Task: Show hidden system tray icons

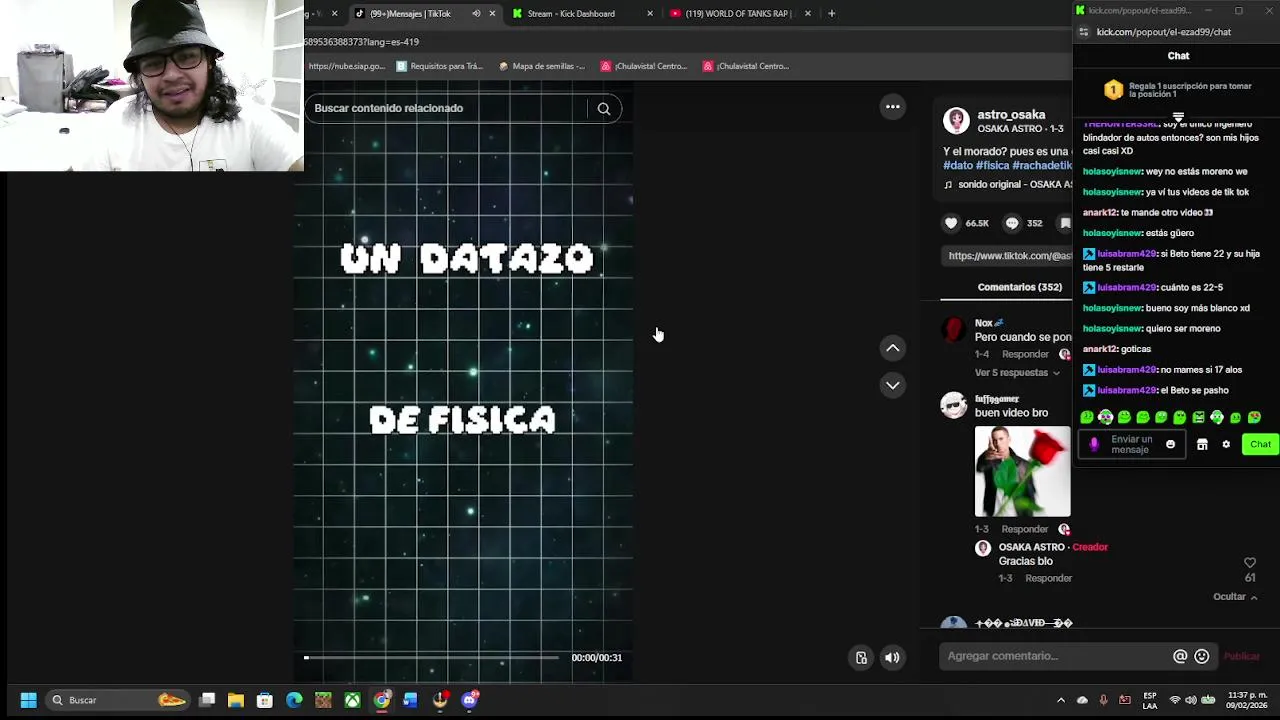Action: pyautogui.click(x=1061, y=700)
